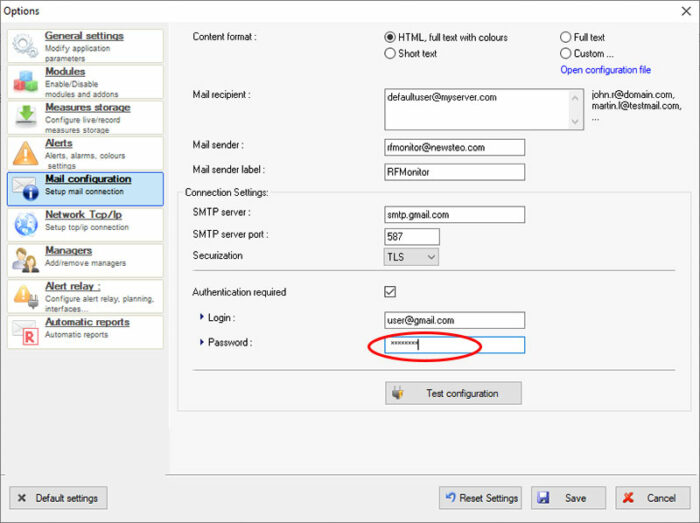Click the Measures storage download icon
Screen dimensions: 700x523
26,116
